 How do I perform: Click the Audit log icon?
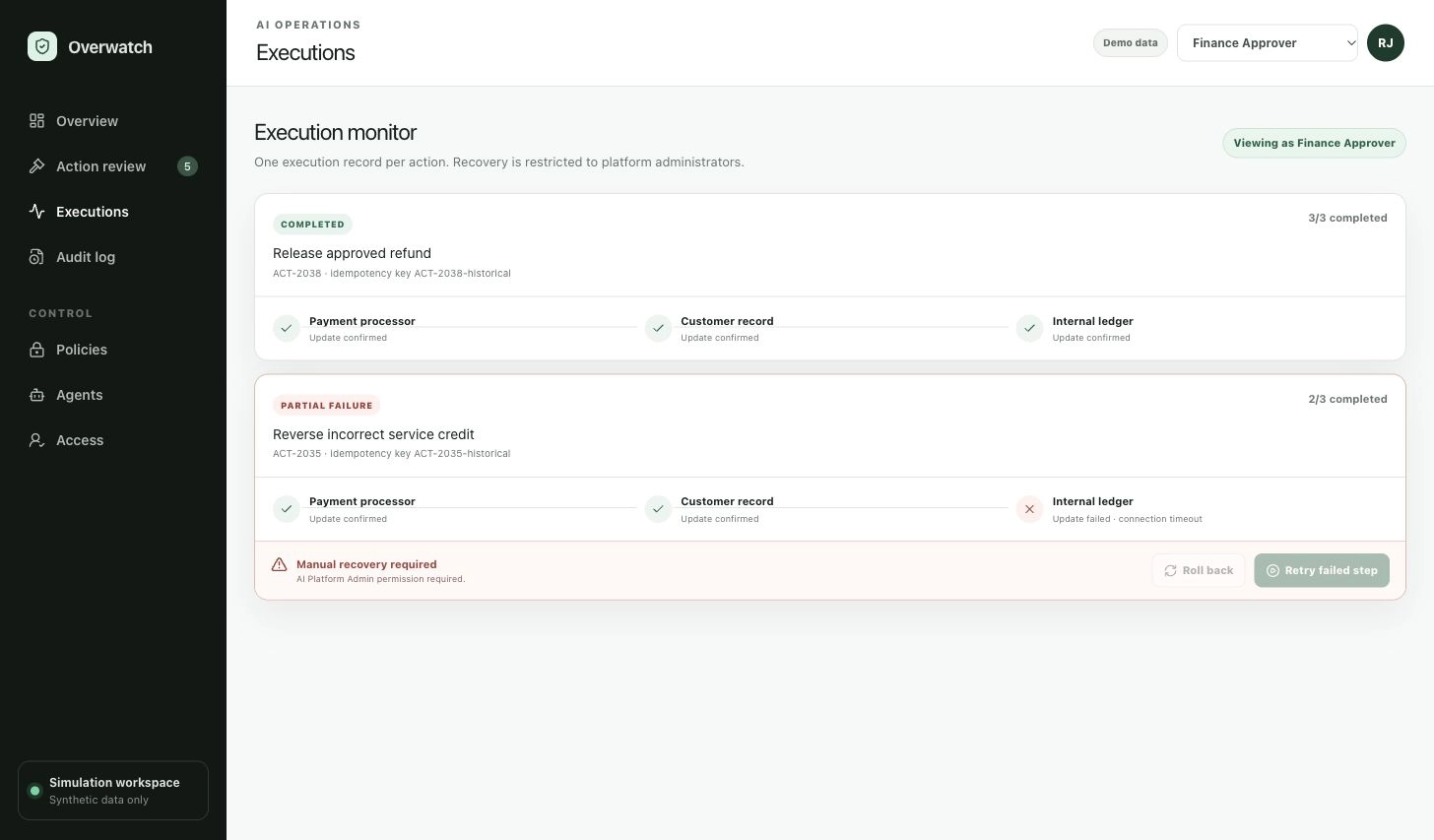36,257
